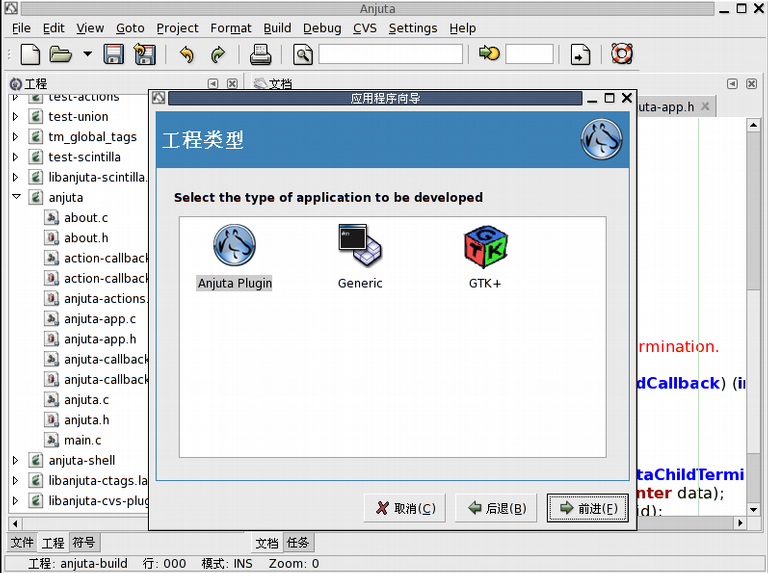This screenshot has width=768, height=573.
Task: Click the toolbar search text field
Action: [390, 54]
